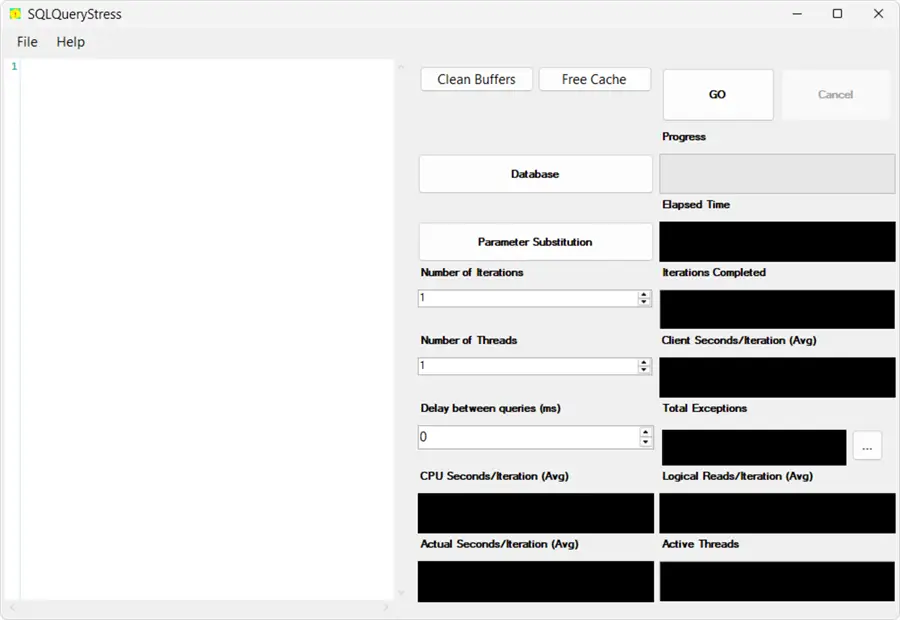Decrease Delay between queries with down arrow
Viewport: 900px width, 620px height.
click(x=646, y=442)
